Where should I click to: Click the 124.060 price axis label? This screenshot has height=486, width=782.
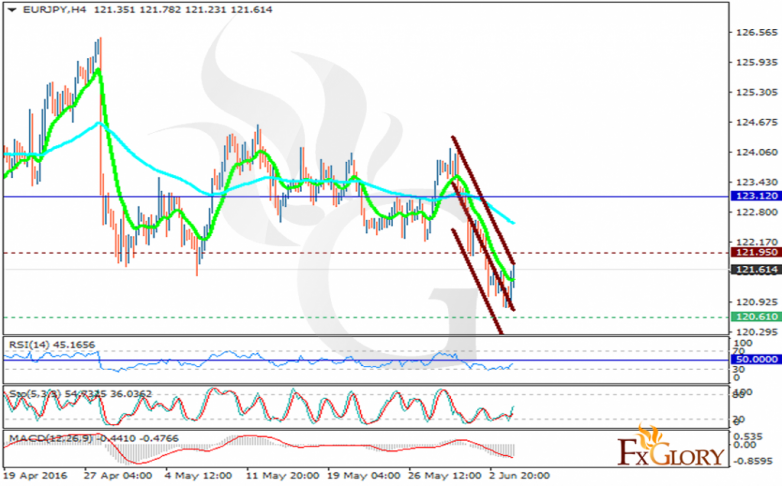[757, 152]
